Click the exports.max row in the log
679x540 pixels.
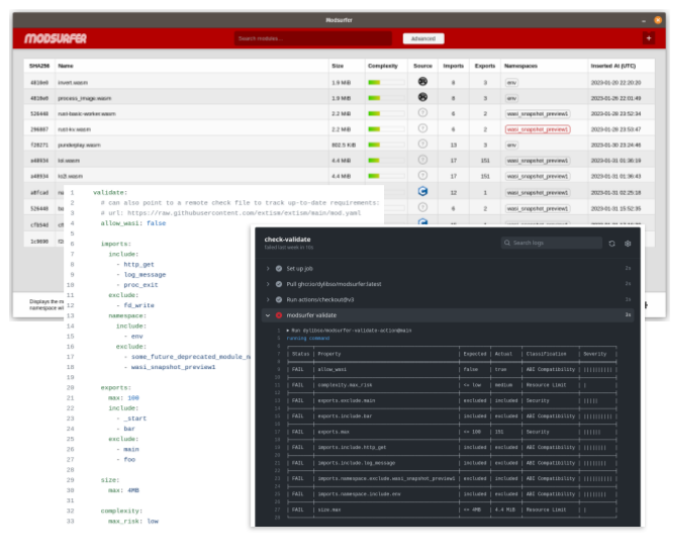(x=452, y=432)
